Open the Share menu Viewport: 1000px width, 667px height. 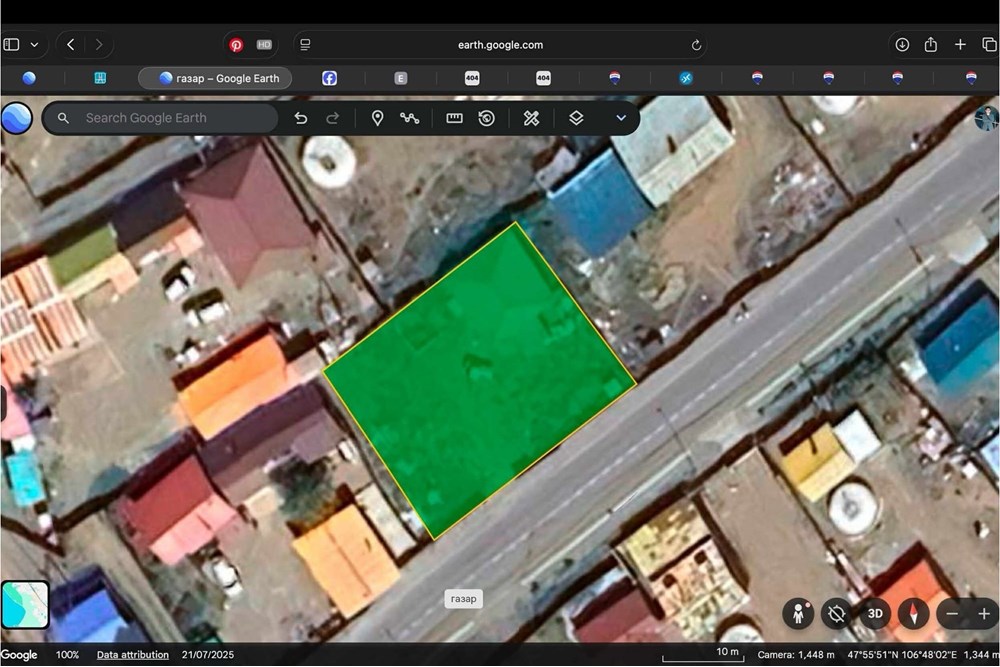930,44
